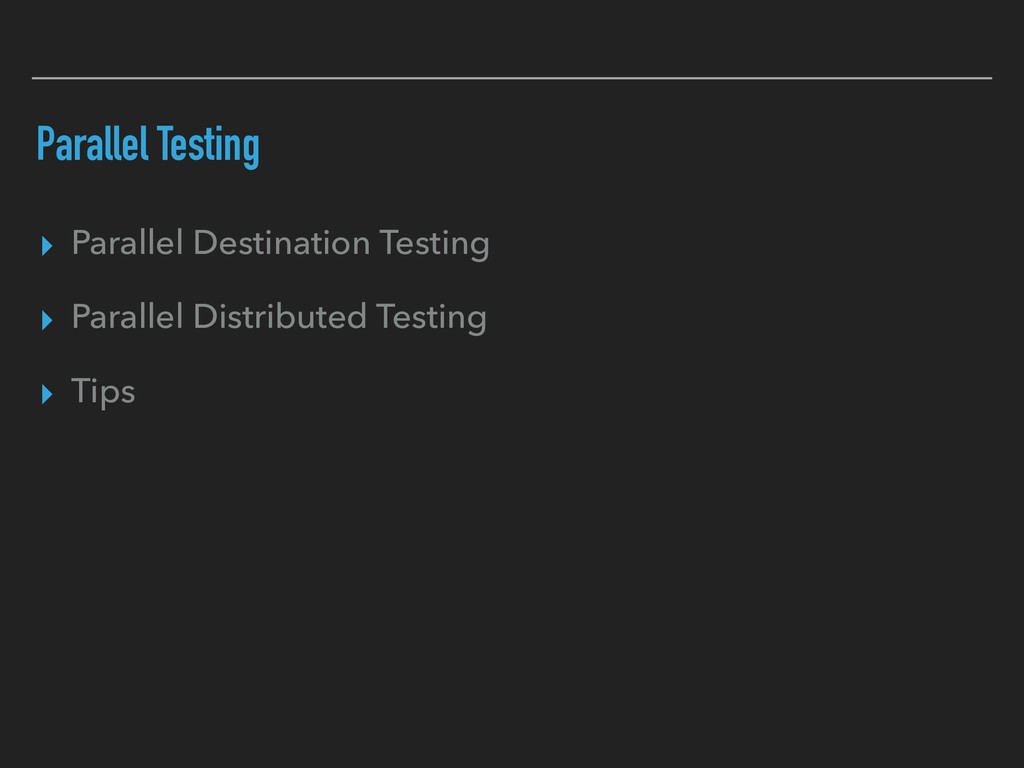Click the word Distributed in the second bullet
Viewport: 1024px width, 768px height.
point(280,316)
